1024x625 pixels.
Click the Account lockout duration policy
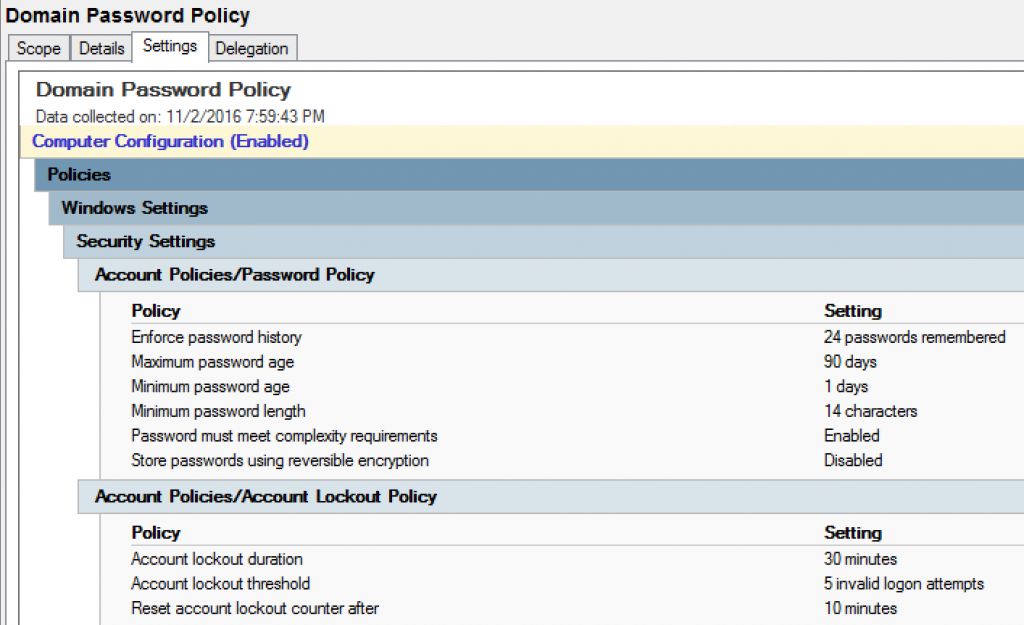coord(216,559)
